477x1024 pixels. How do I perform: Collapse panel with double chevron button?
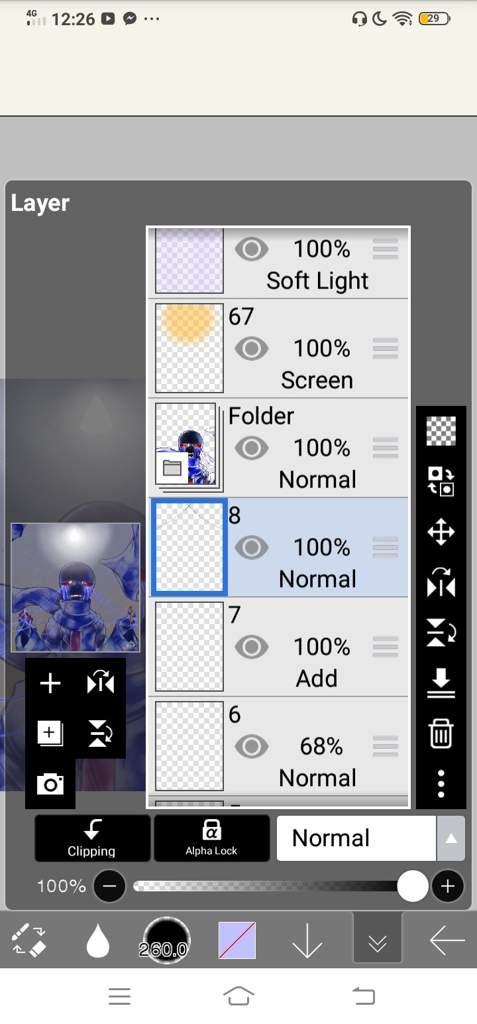(377, 940)
